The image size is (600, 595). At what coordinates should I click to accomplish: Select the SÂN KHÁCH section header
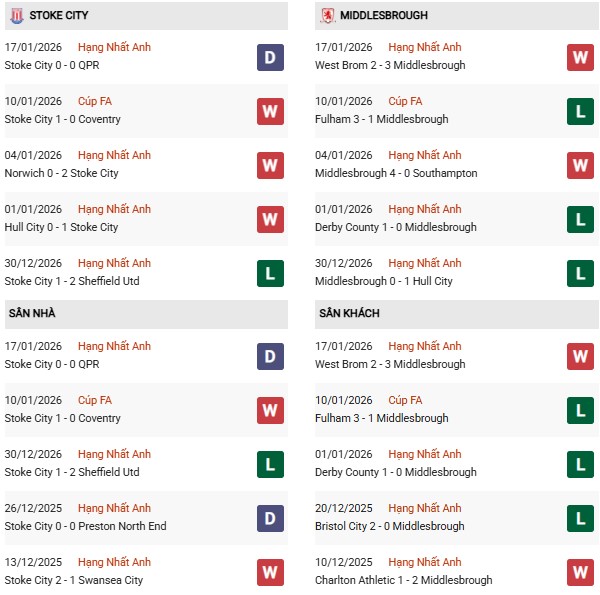[x=349, y=314]
